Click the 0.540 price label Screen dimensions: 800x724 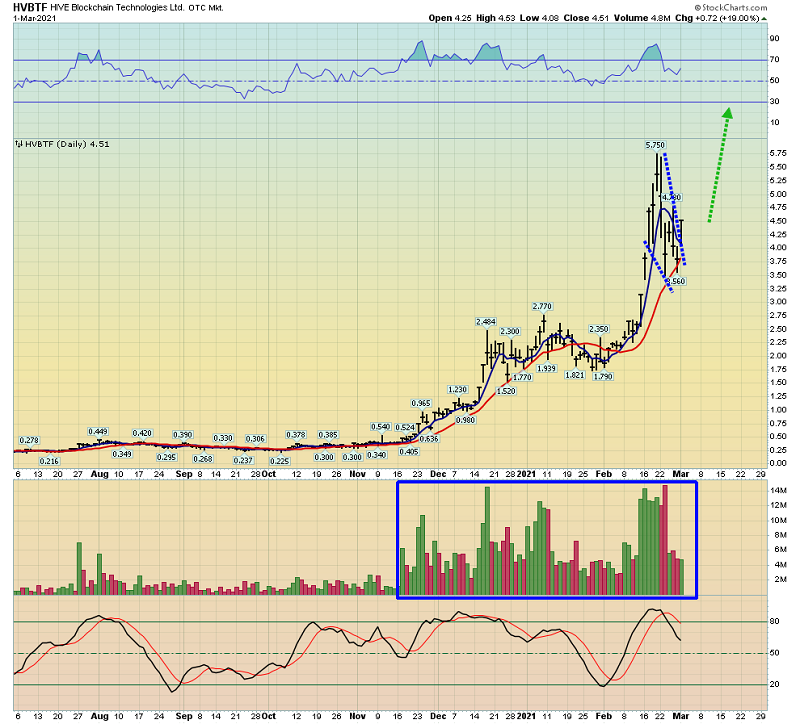point(381,427)
